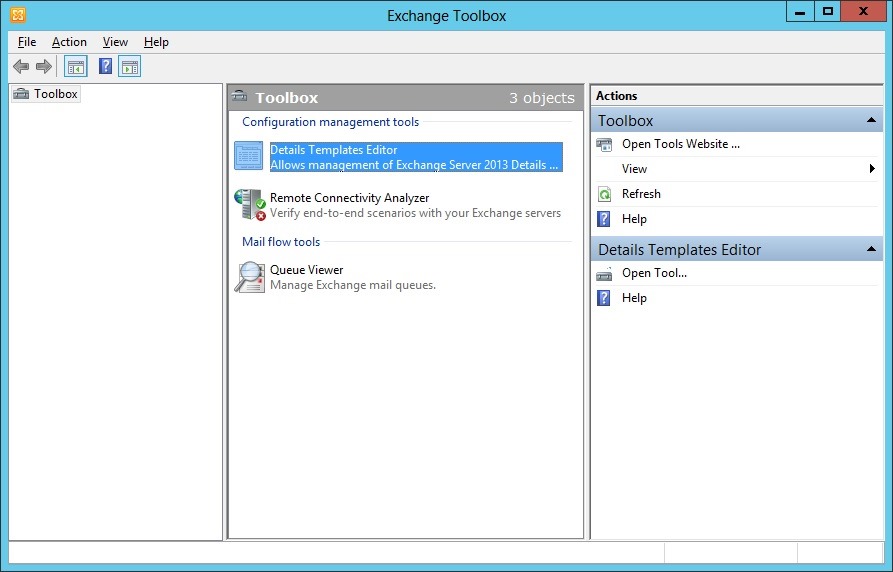Screen dimensions: 893x572
Task: Click the green Refresh icon
Action: click(604, 194)
